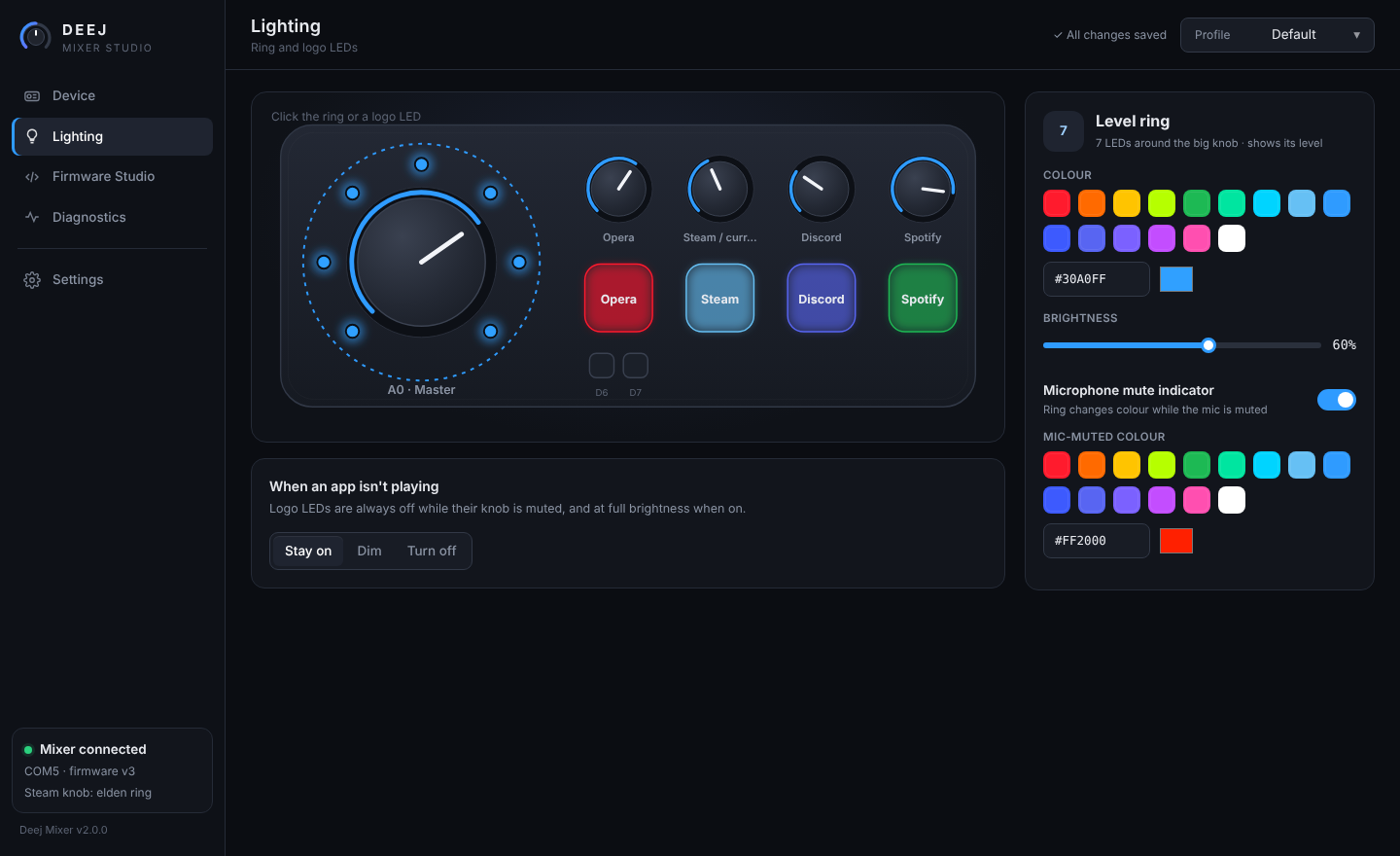Select the leftmost LED of the level ring

(324, 262)
